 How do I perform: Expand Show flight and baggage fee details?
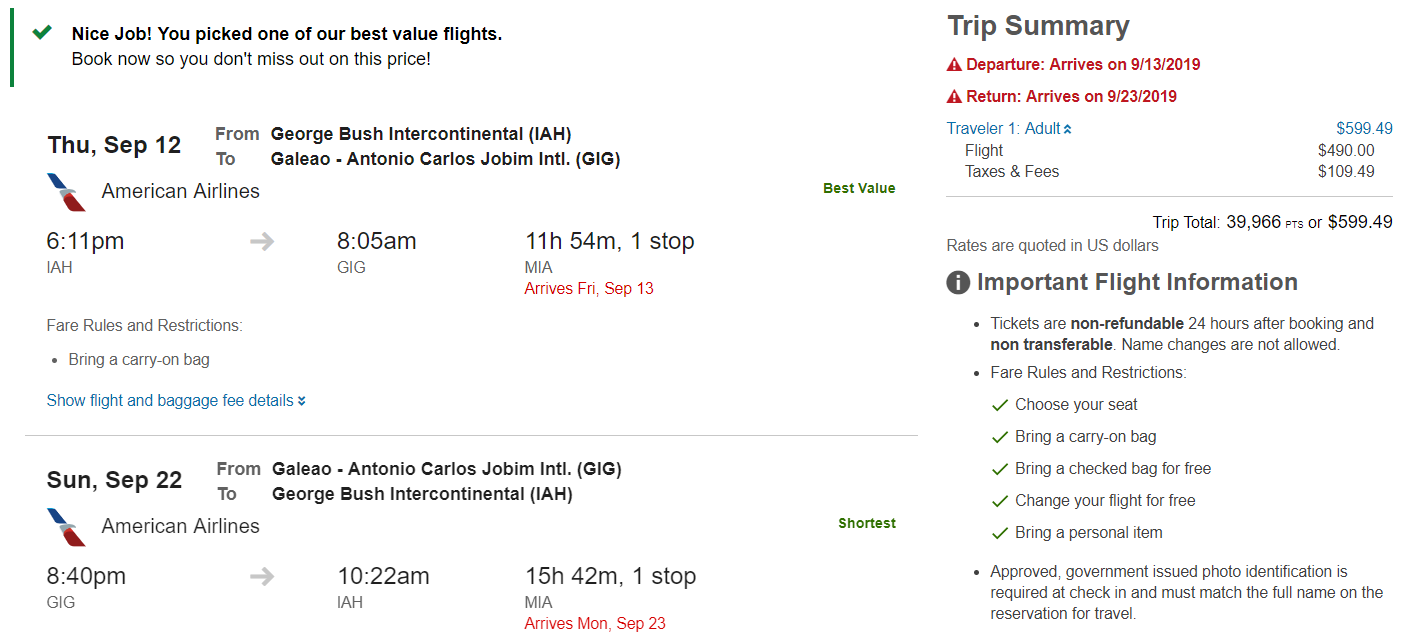(176, 401)
